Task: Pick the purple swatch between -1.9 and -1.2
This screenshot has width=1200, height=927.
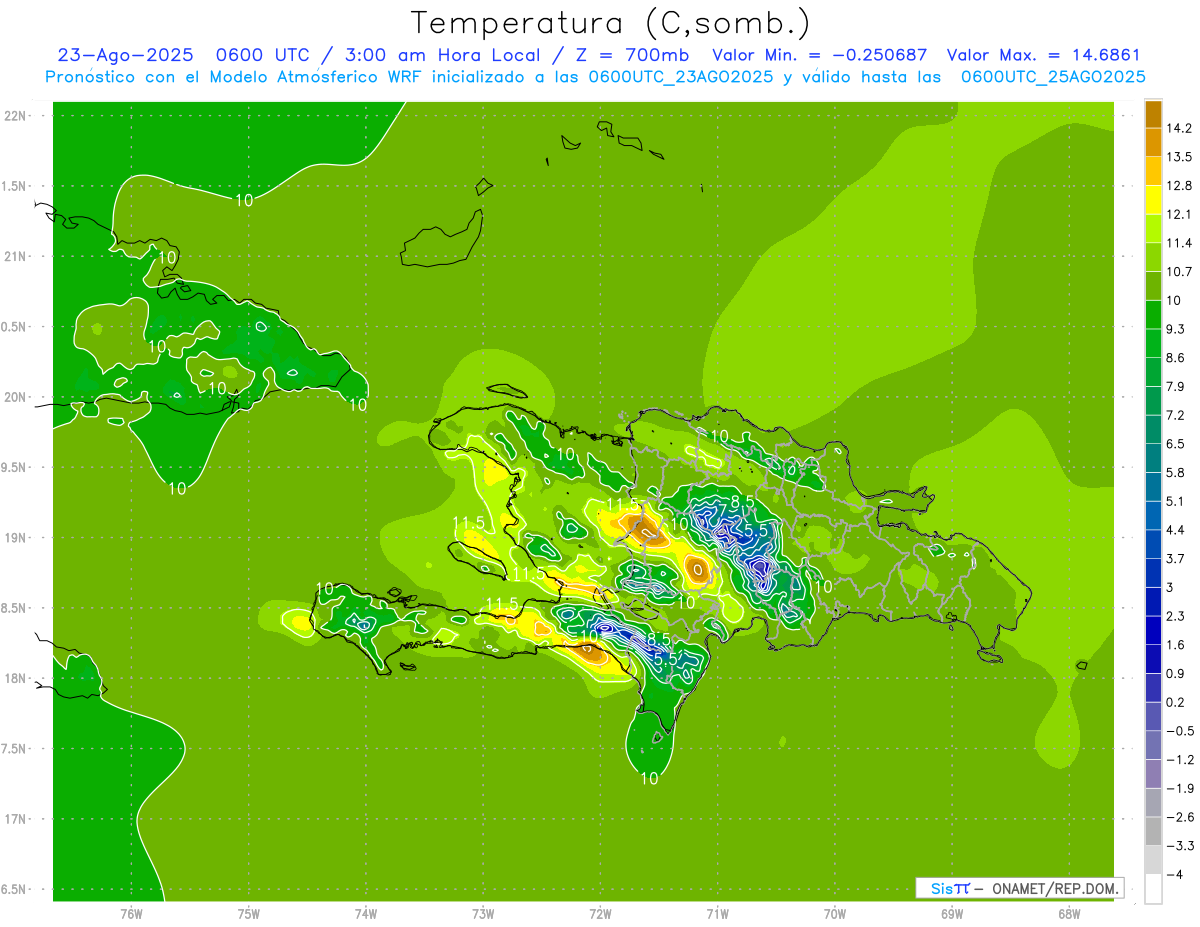Action: click(x=1153, y=774)
